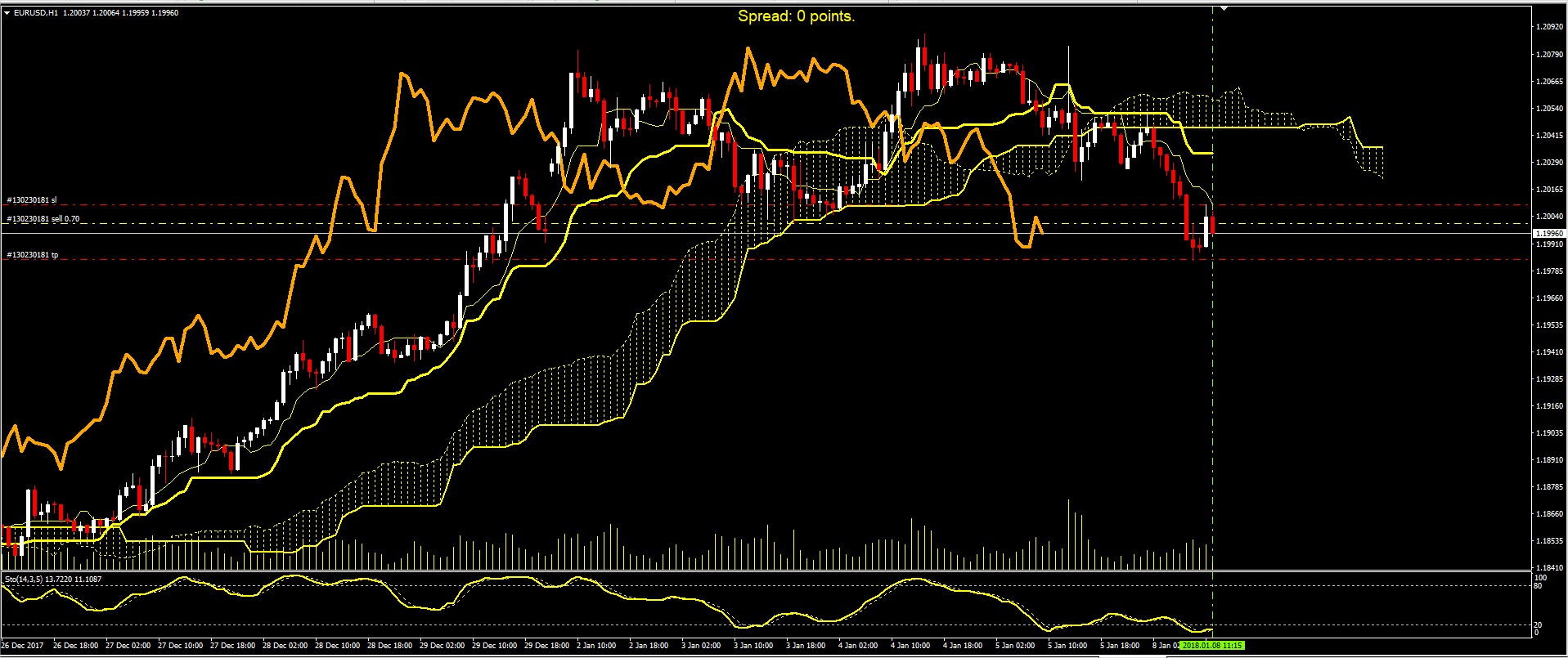
Task: Click the 1.20040 price on the scale
Action: (1549, 217)
